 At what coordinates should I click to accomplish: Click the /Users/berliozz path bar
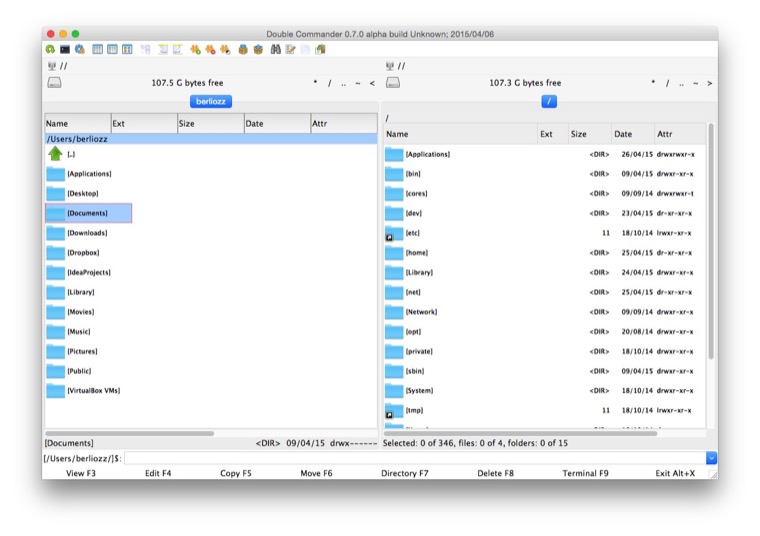[211, 139]
